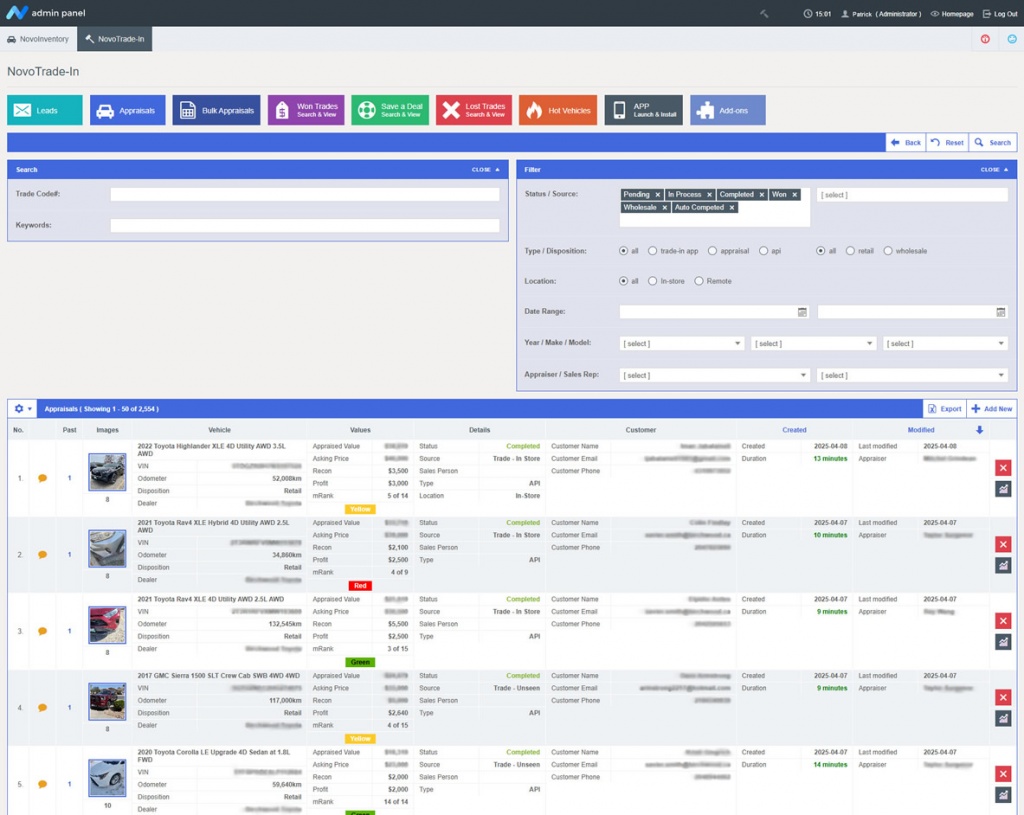Delete the 2017 GMC Sierra appraisal
The image size is (1024, 815).
coord(1003,697)
